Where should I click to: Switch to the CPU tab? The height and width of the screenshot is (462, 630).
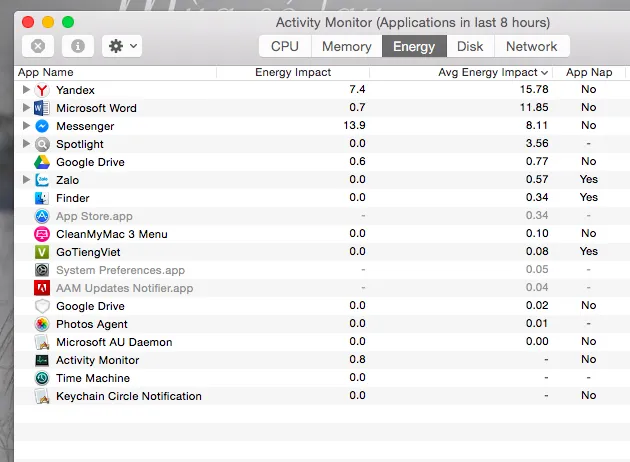(x=285, y=46)
